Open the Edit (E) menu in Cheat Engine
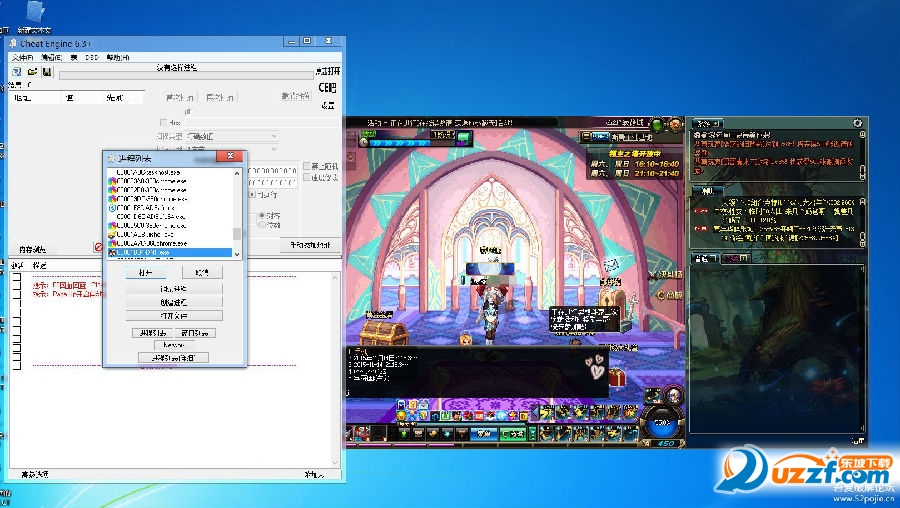The width and height of the screenshot is (900, 508). click(52, 57)
